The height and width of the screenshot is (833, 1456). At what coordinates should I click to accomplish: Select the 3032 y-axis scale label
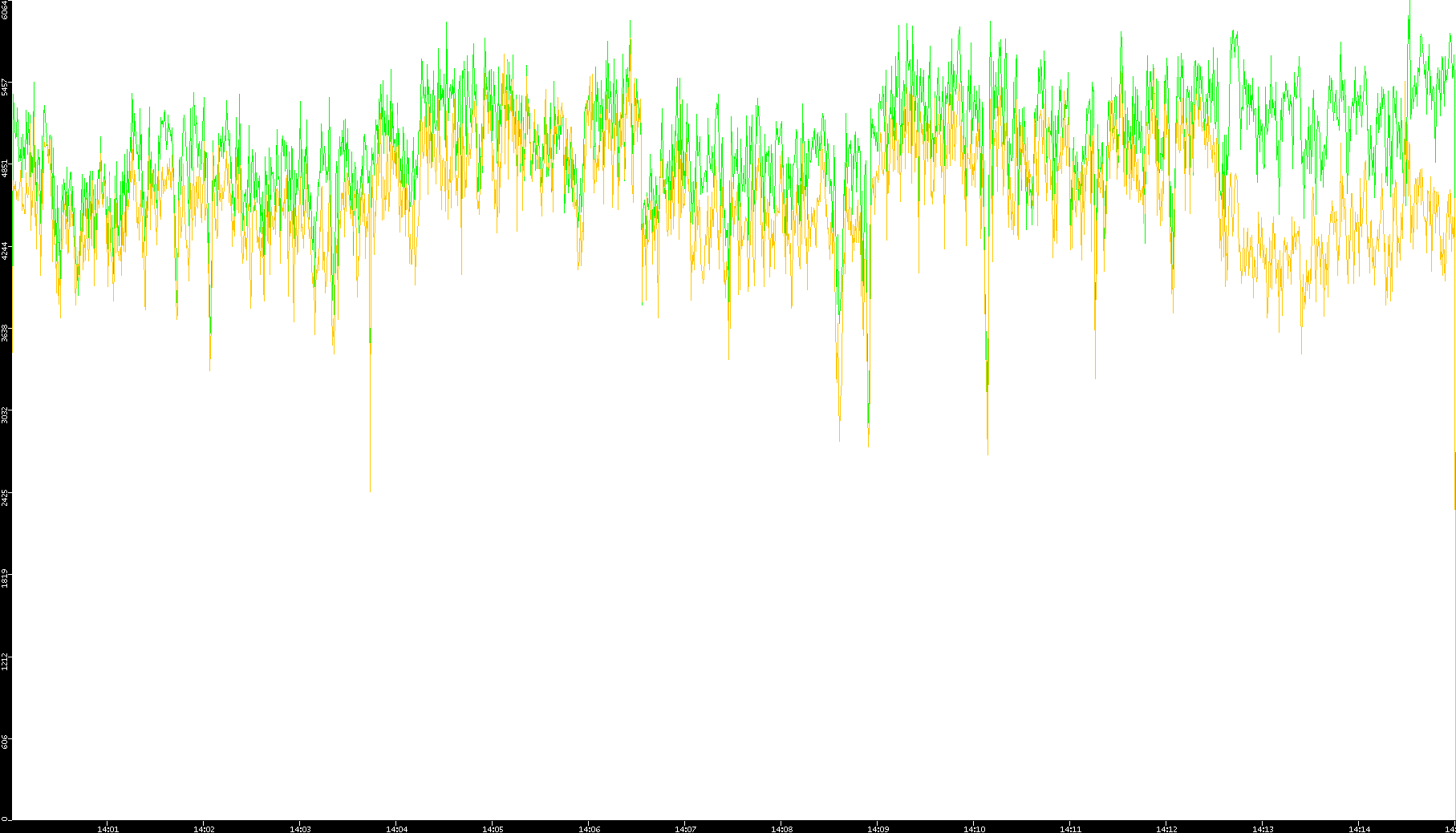click(6, 414)
